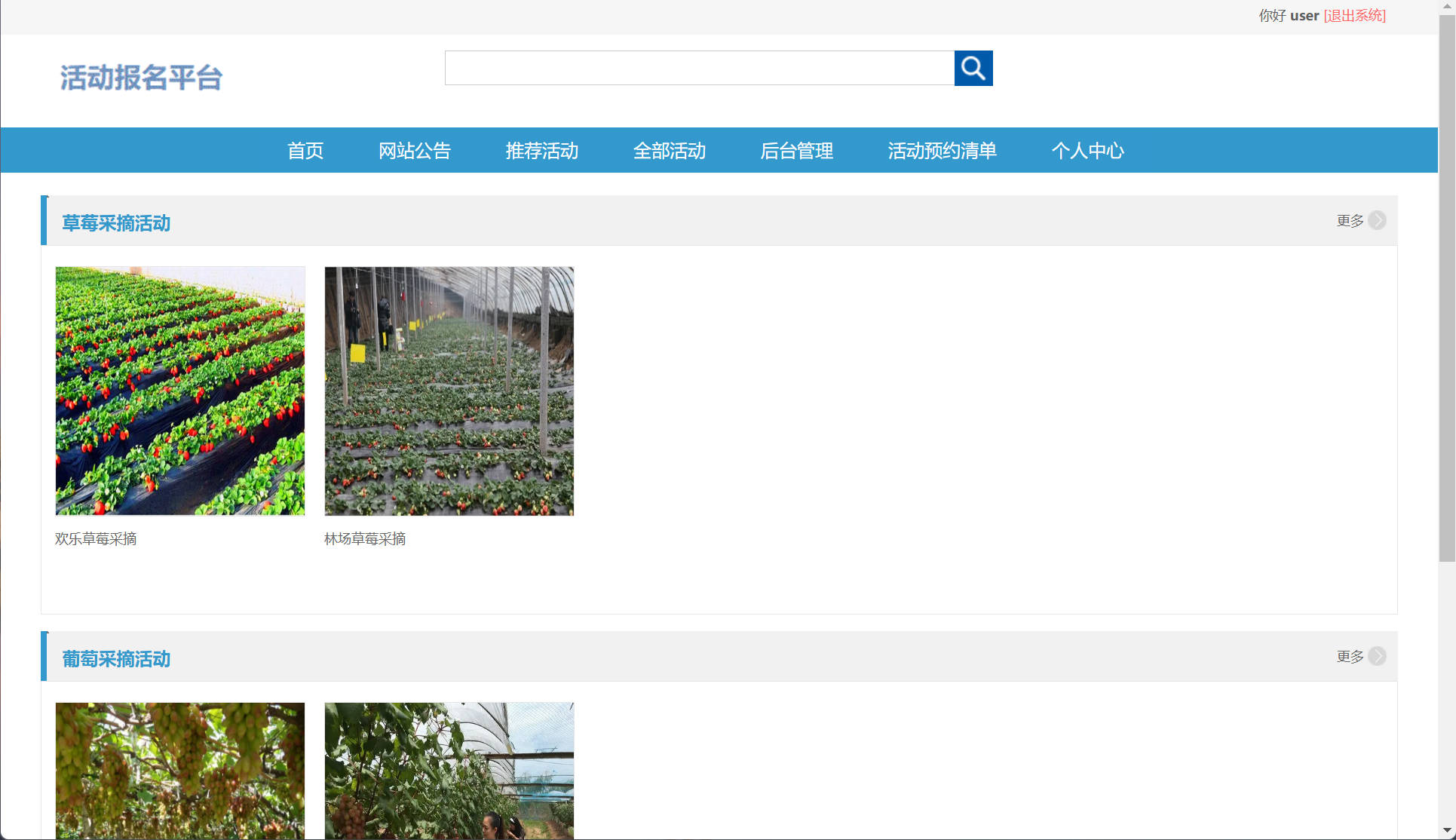View 推荐活动 section
This screenshot has height=840, width=1456.
pos(542,150)
